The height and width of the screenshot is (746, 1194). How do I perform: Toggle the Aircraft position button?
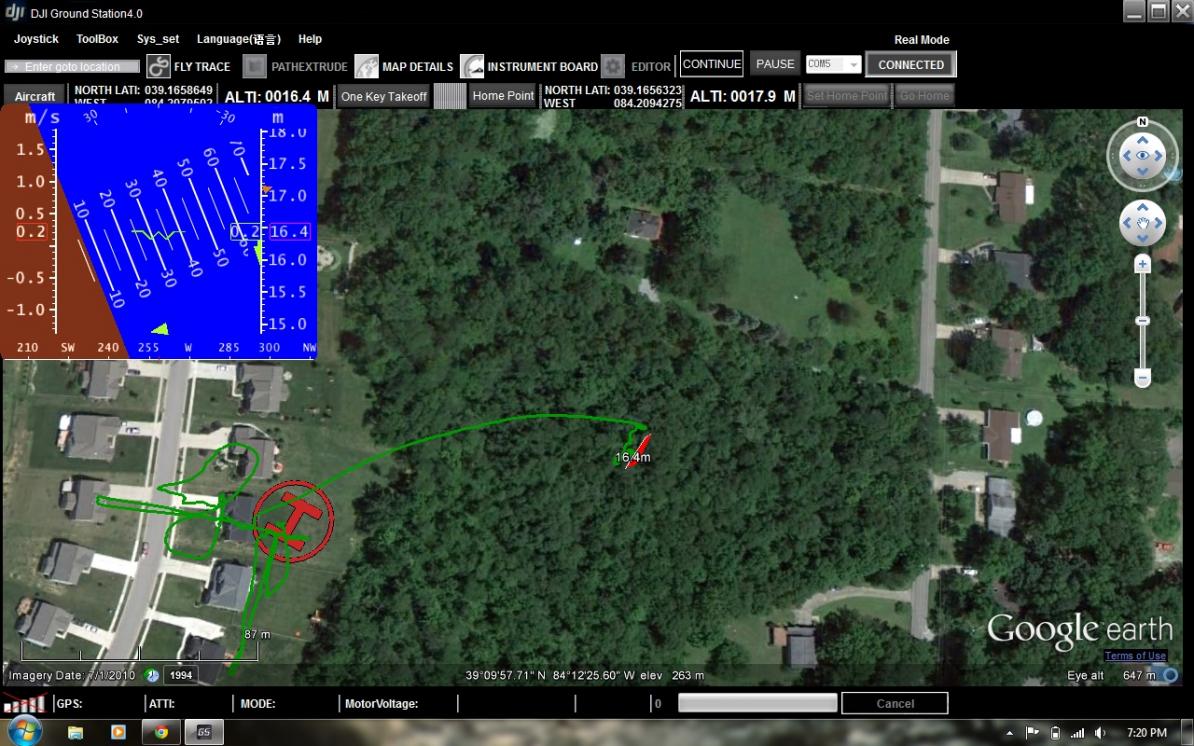pyautogui.click(x=35, y=97)
